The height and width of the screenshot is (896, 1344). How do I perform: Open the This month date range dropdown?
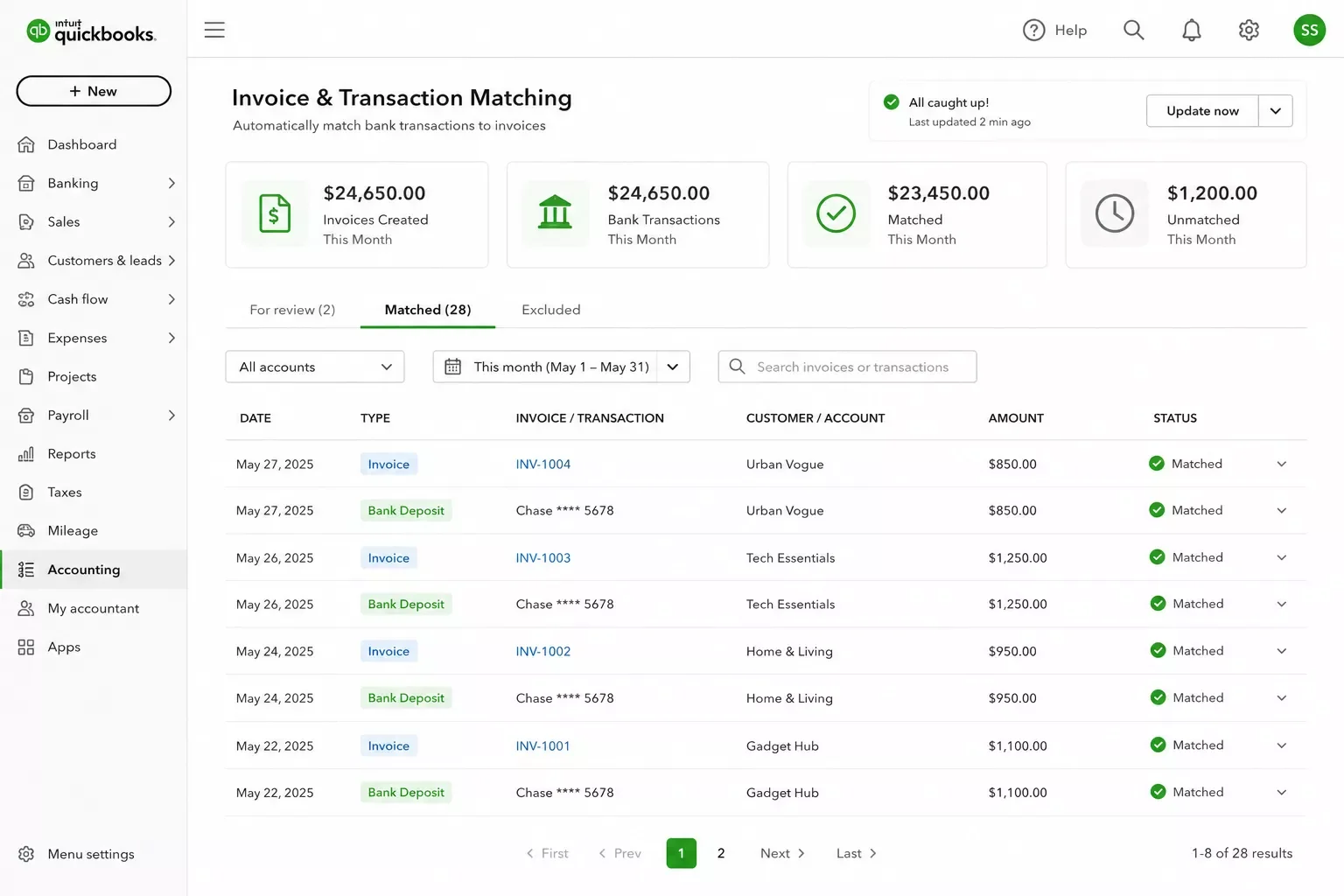pos(561,367)
